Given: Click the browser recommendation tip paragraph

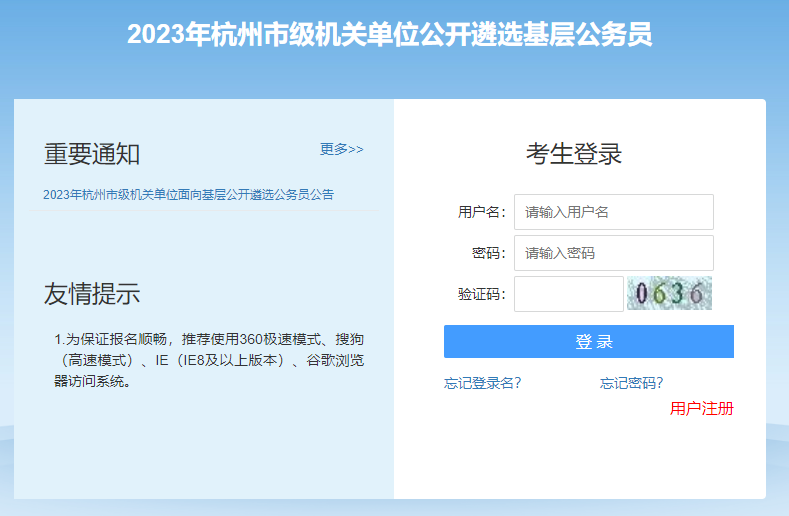Looking at the screenshot, I should pyautogui.click(x=209, y=359).
